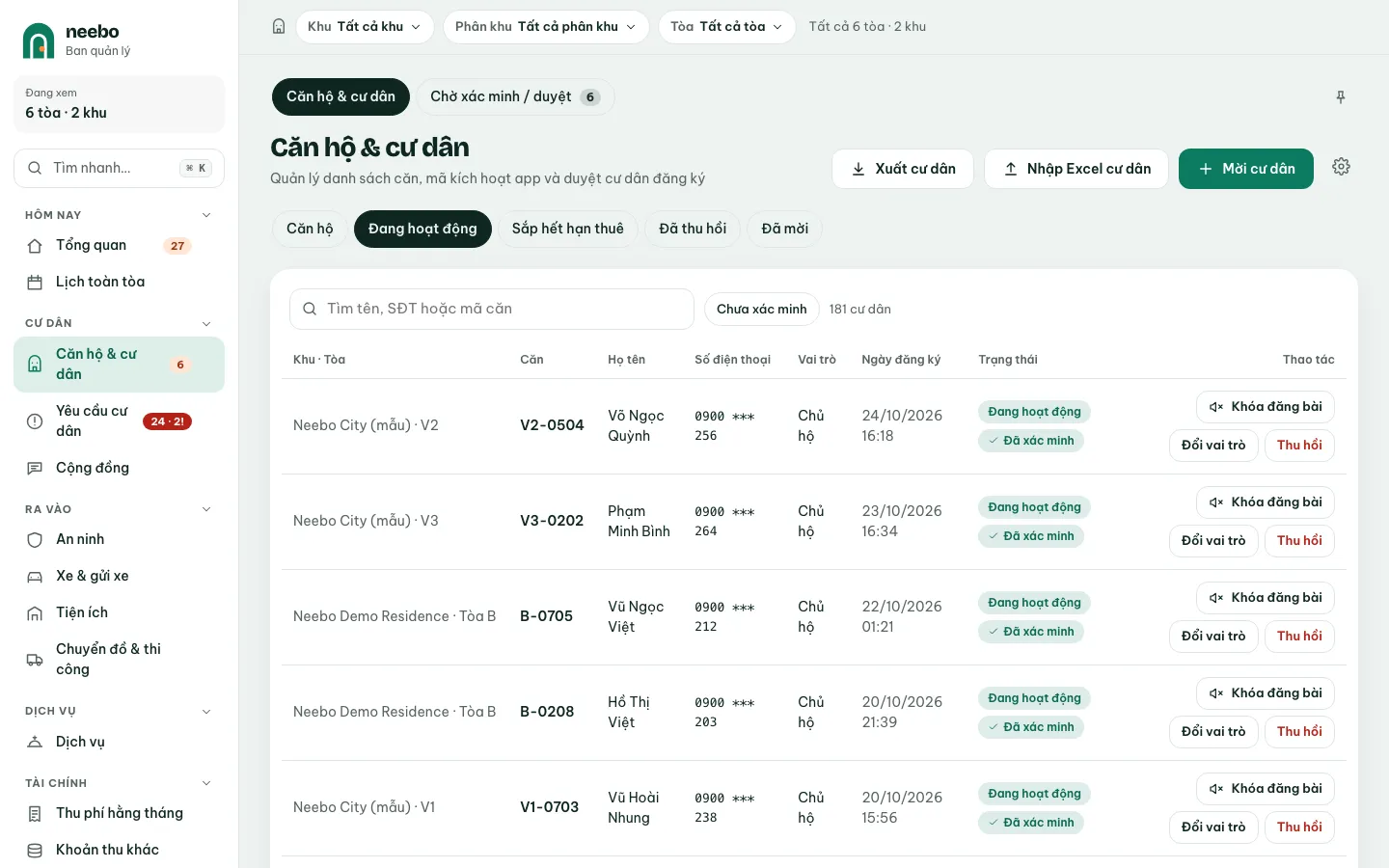
Task: Open Xe & gửi xe in the sidebar
Action: pos(119,577)
